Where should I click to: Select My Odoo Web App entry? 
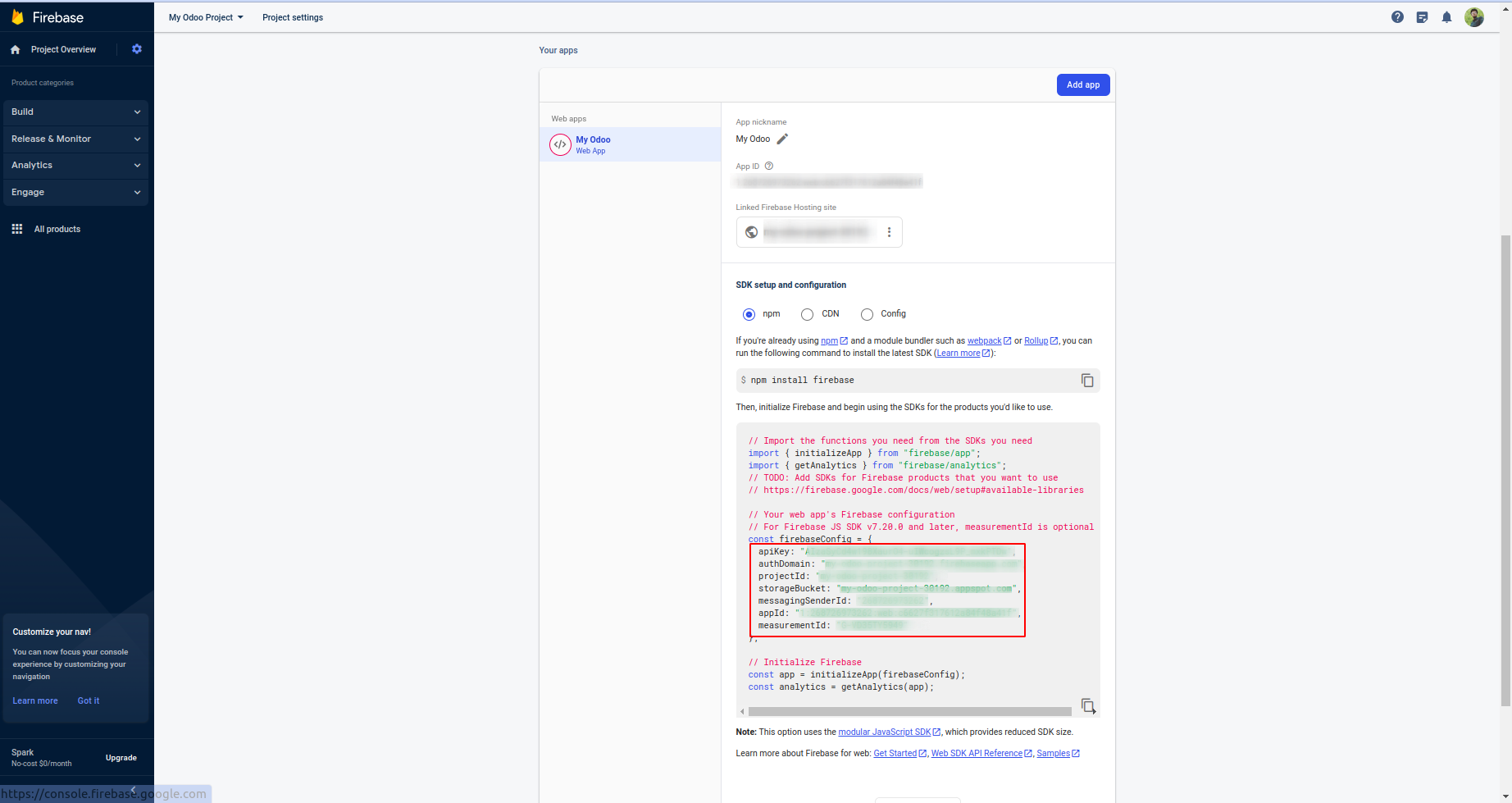click(630, 144)
